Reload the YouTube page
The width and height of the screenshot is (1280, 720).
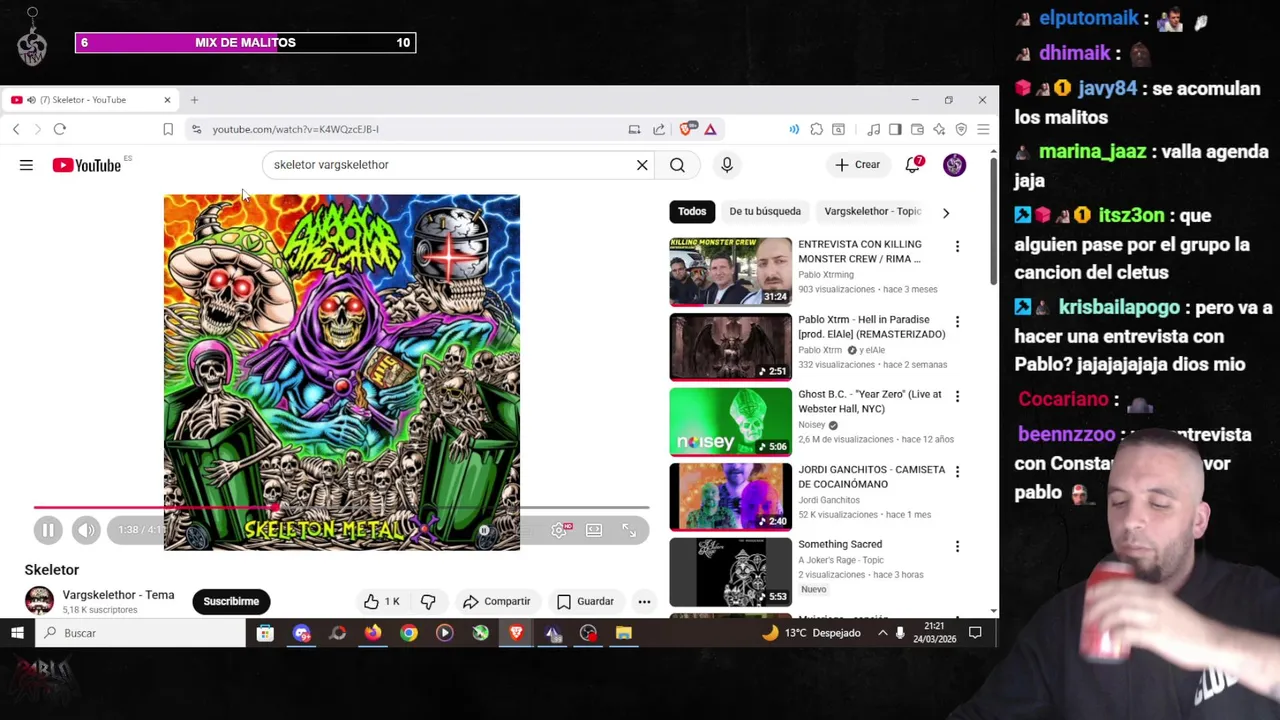(60, 129)
